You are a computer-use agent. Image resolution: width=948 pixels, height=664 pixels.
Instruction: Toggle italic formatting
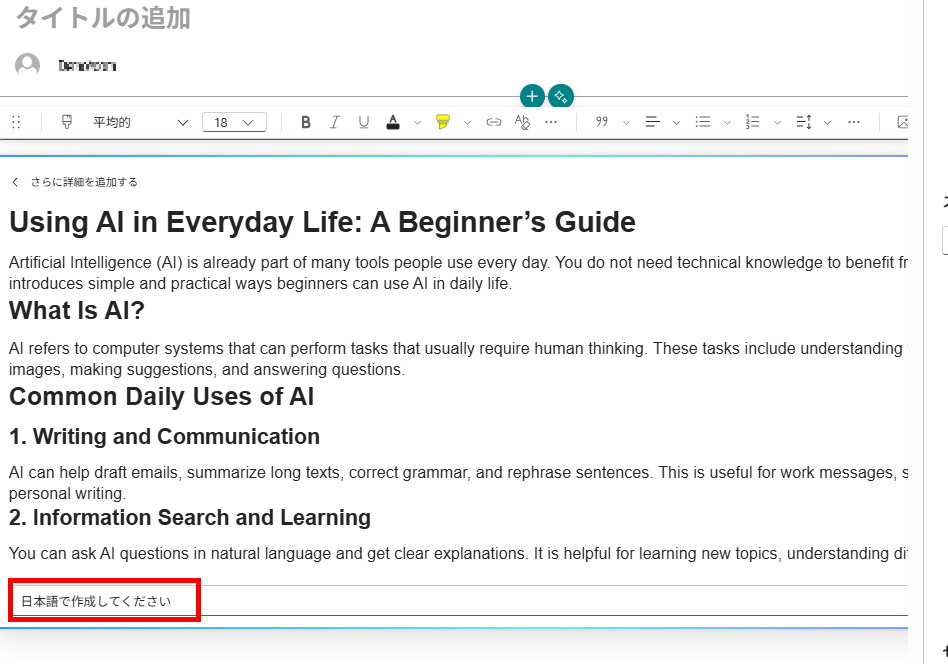click(334, 122)
